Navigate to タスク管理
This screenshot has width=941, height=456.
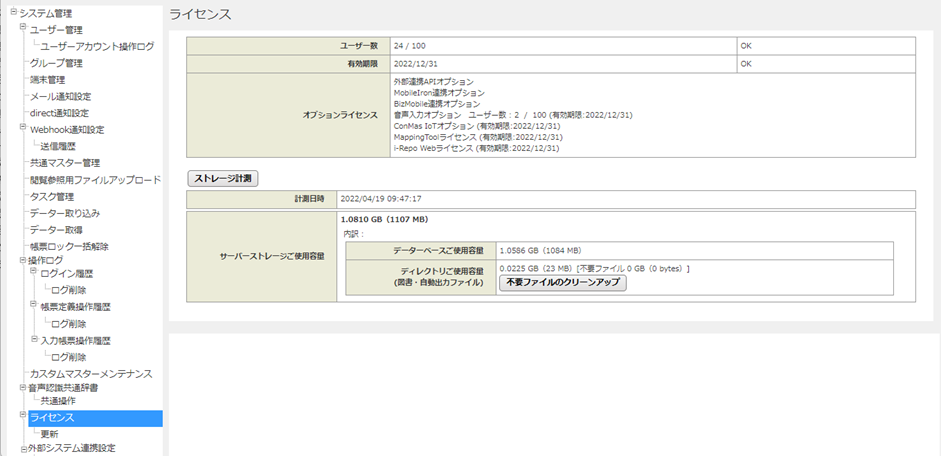pos(52,197)
